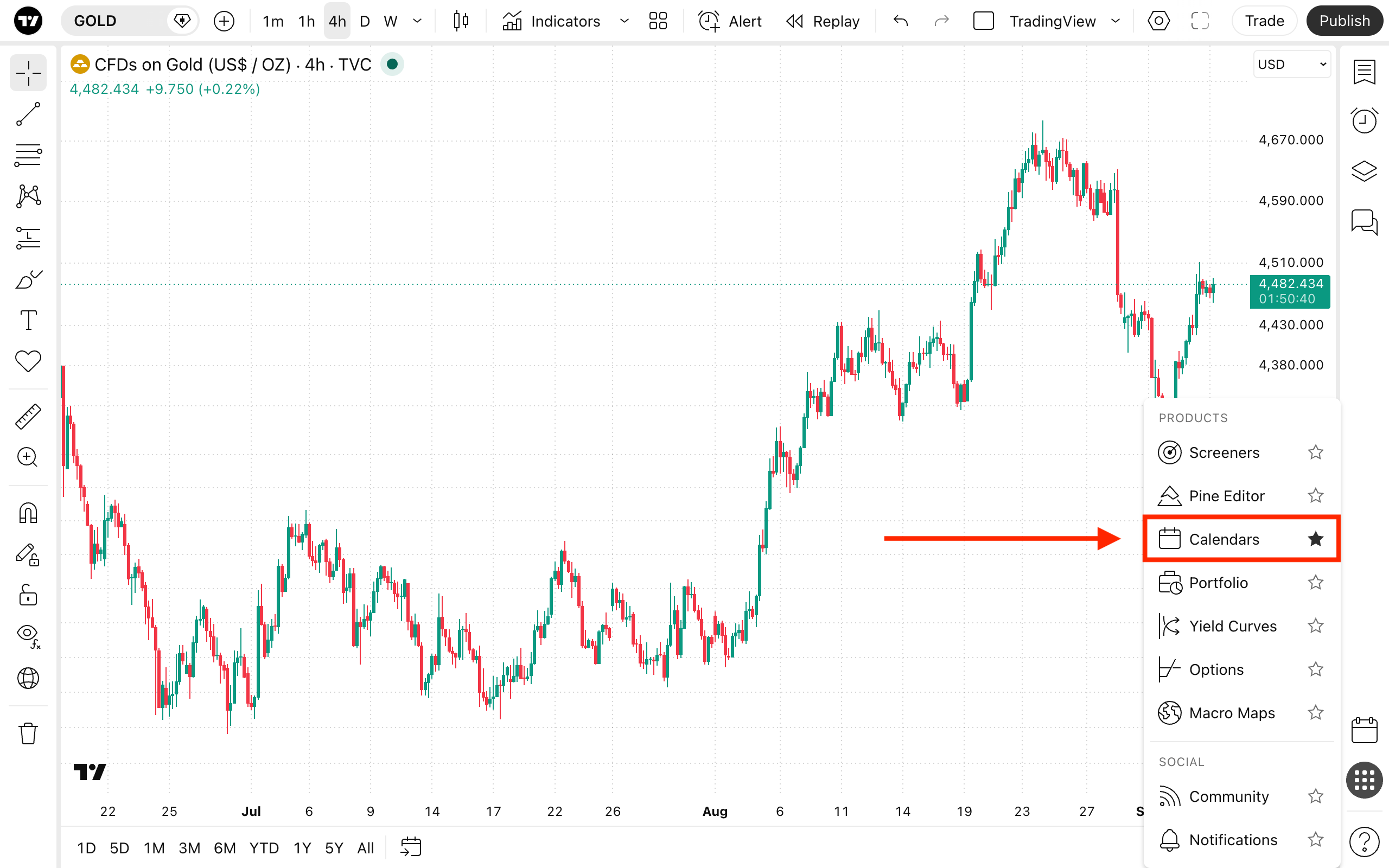
Task: Unfavorite the Calendars star
Action: pos(1316,539)
